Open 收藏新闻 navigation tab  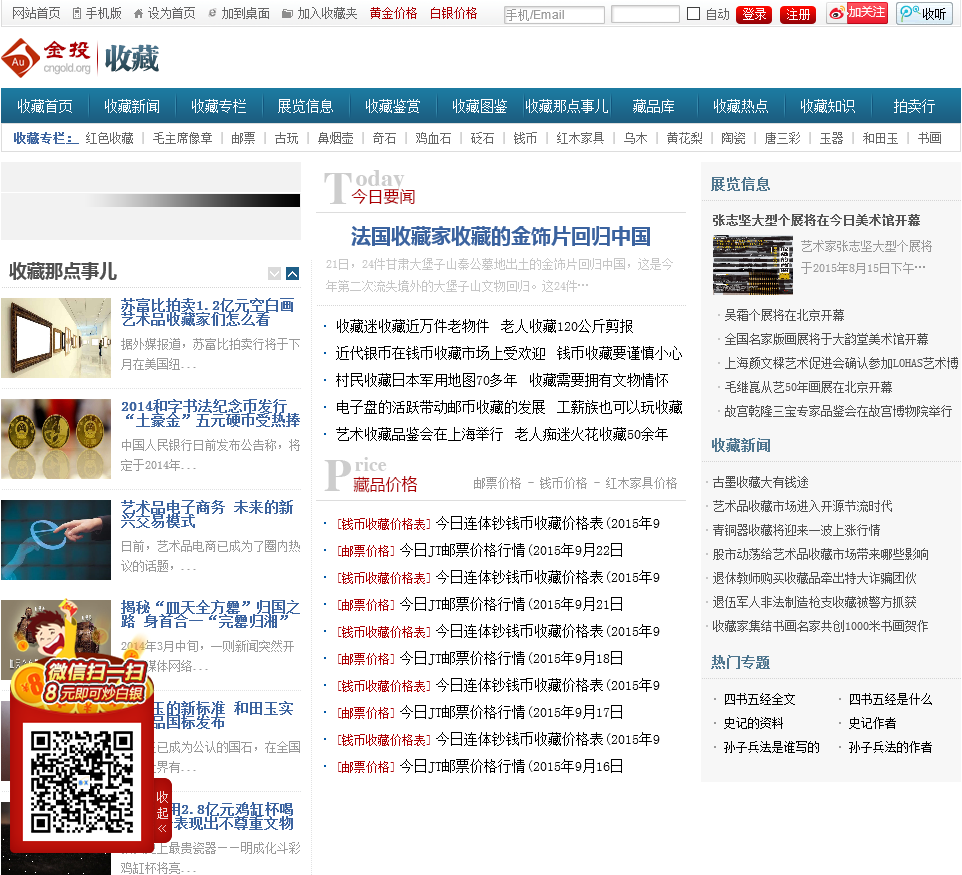pyautogui.click(x=132, y=106)
